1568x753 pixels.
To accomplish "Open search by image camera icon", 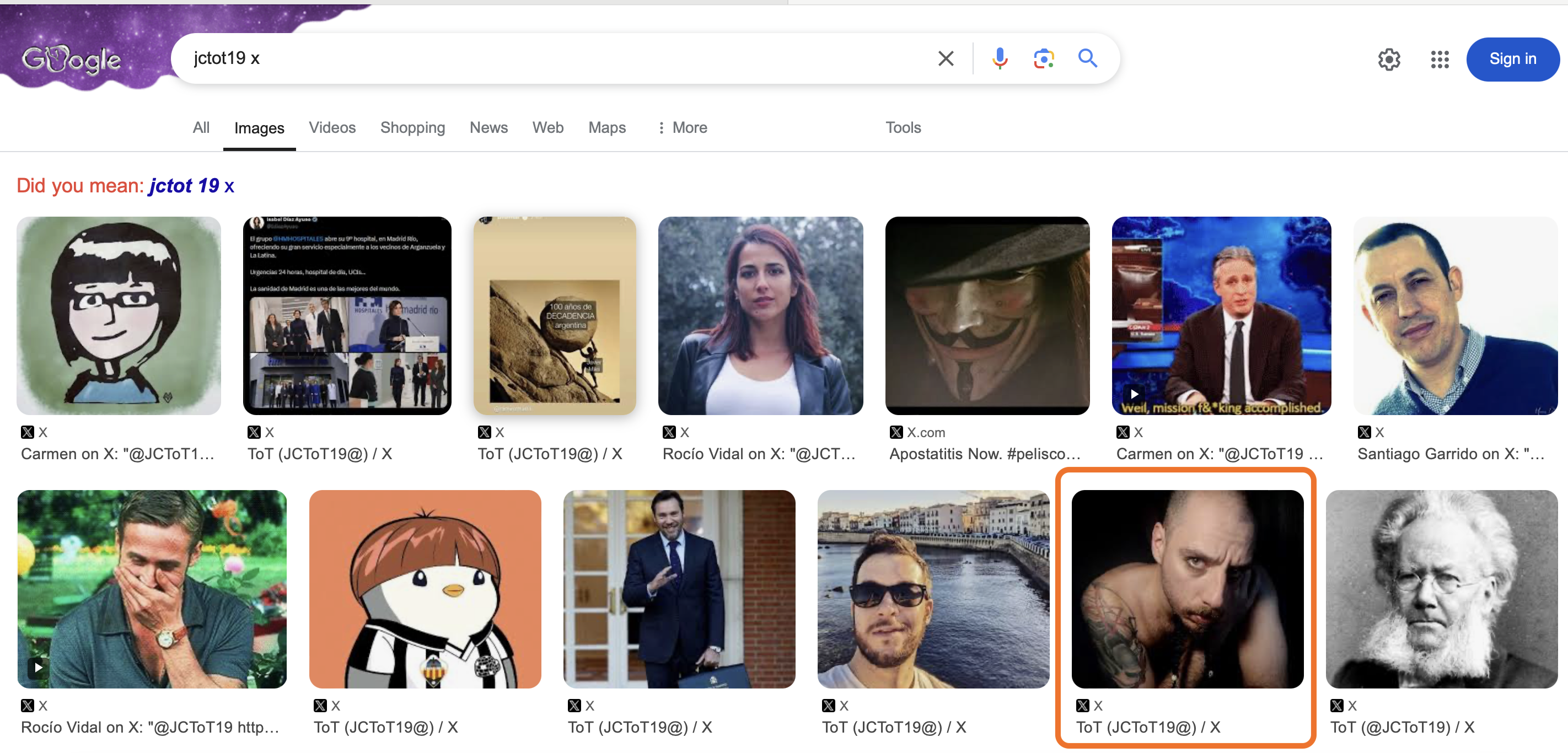I will point(1043,58).
